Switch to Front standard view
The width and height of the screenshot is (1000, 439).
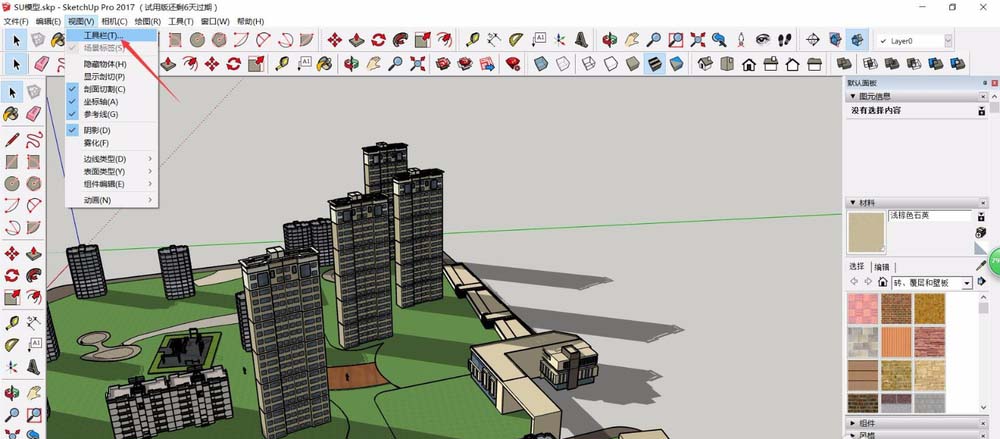[x=749, y=64]
